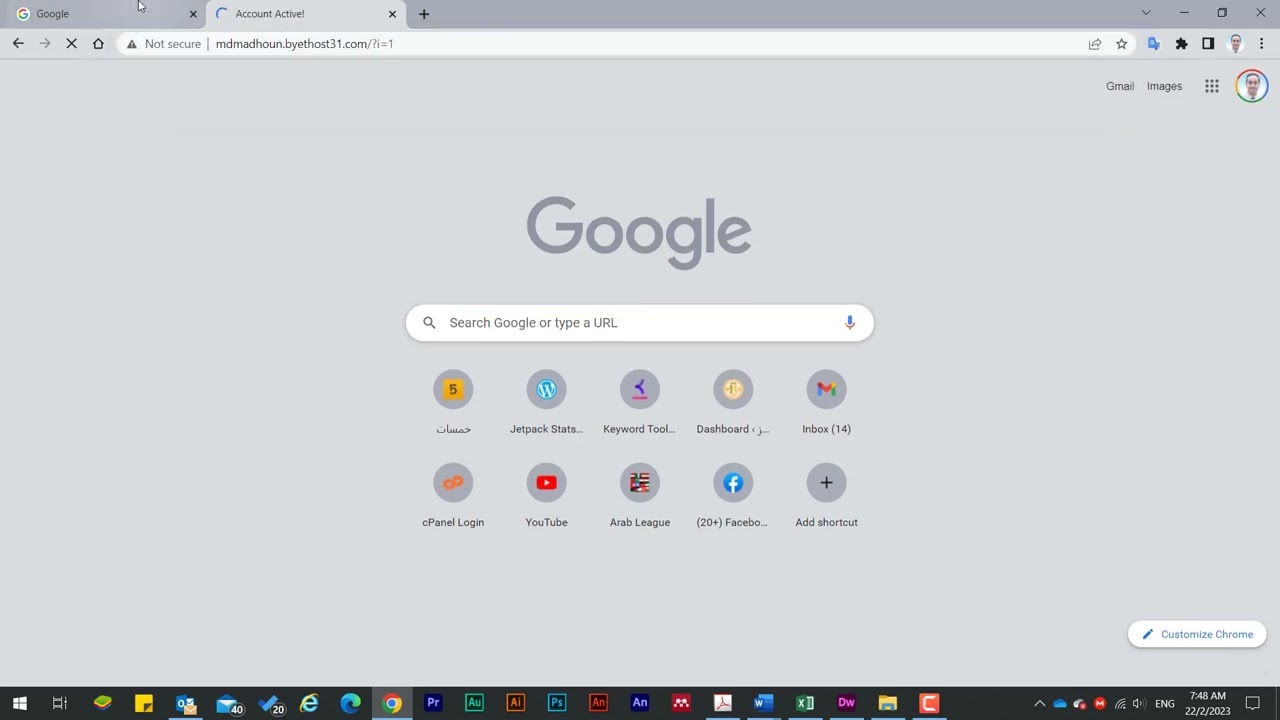The image size is (1280, 720).
Task: Bookmark this tab with the star
Action: (x=1122, y=44)
